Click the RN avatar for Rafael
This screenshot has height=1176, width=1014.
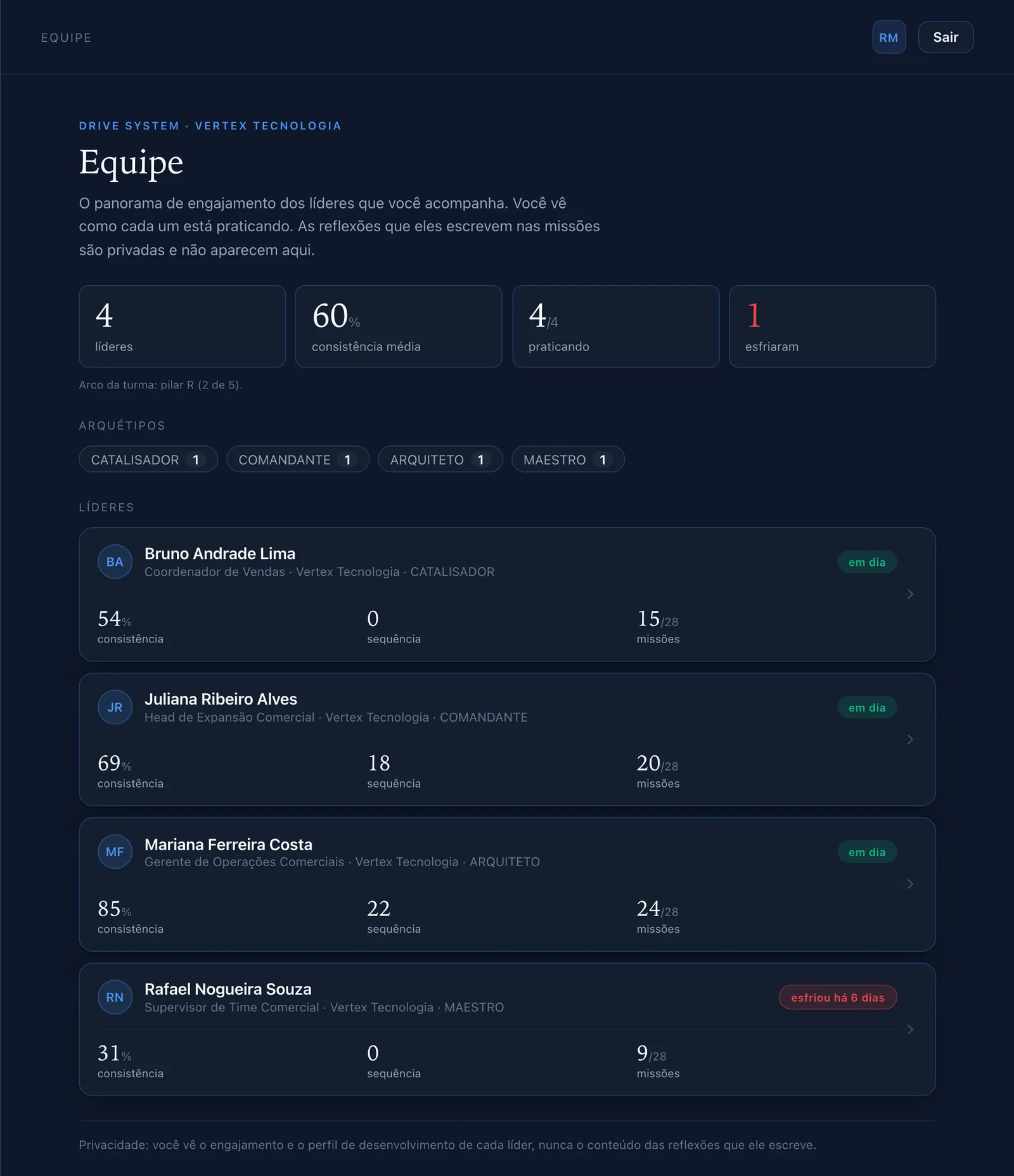[115, 997]
